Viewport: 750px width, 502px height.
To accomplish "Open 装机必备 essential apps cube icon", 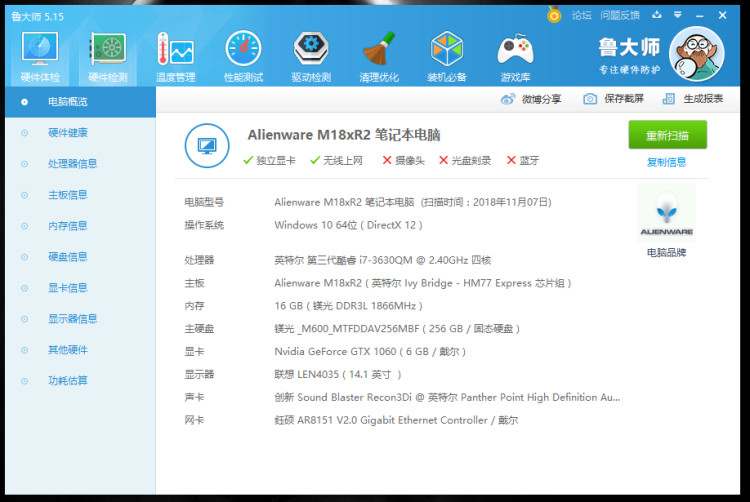I will click(447, 56).
